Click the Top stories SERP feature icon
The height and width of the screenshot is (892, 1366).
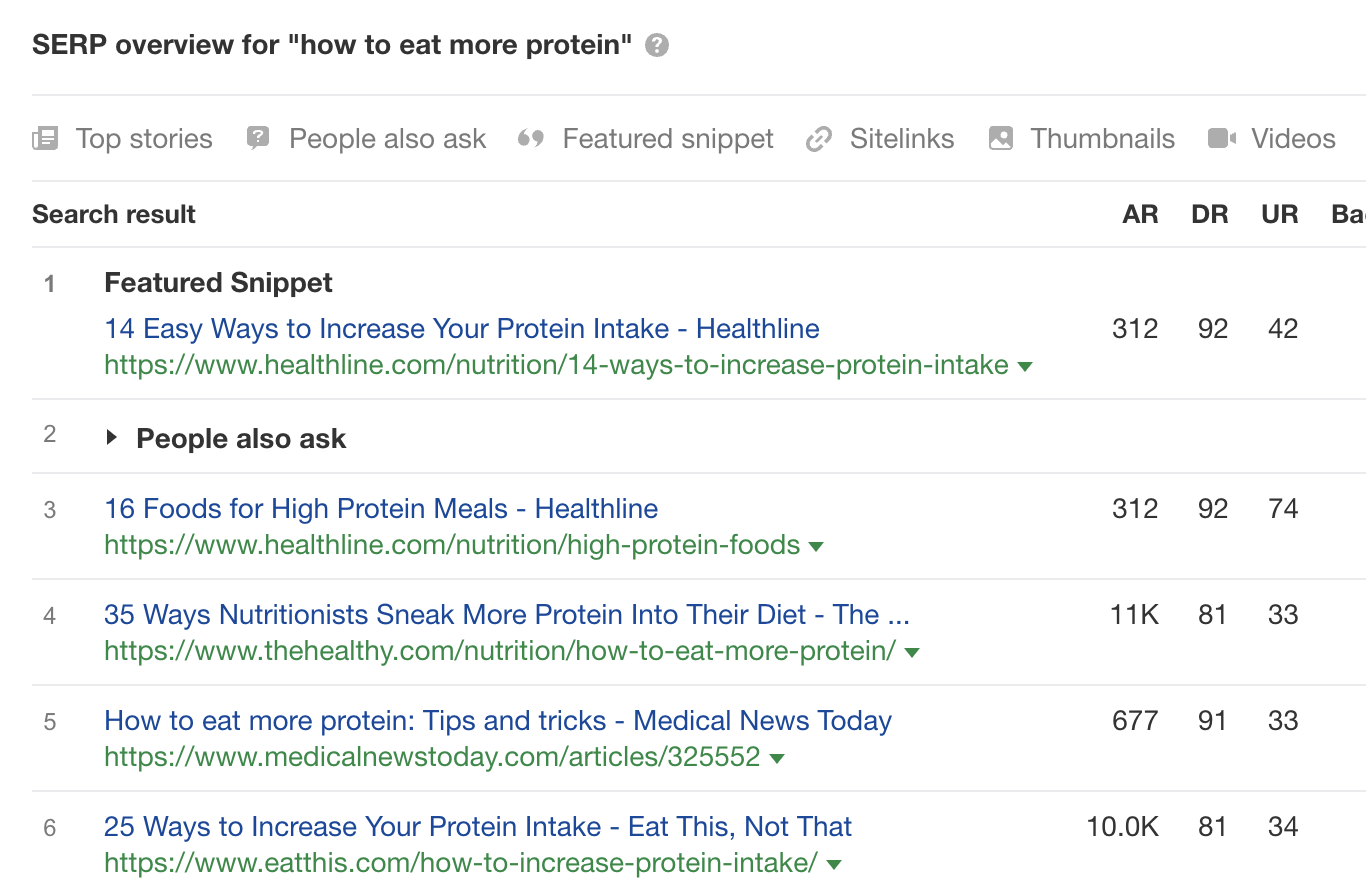click(x=45, y=138)
